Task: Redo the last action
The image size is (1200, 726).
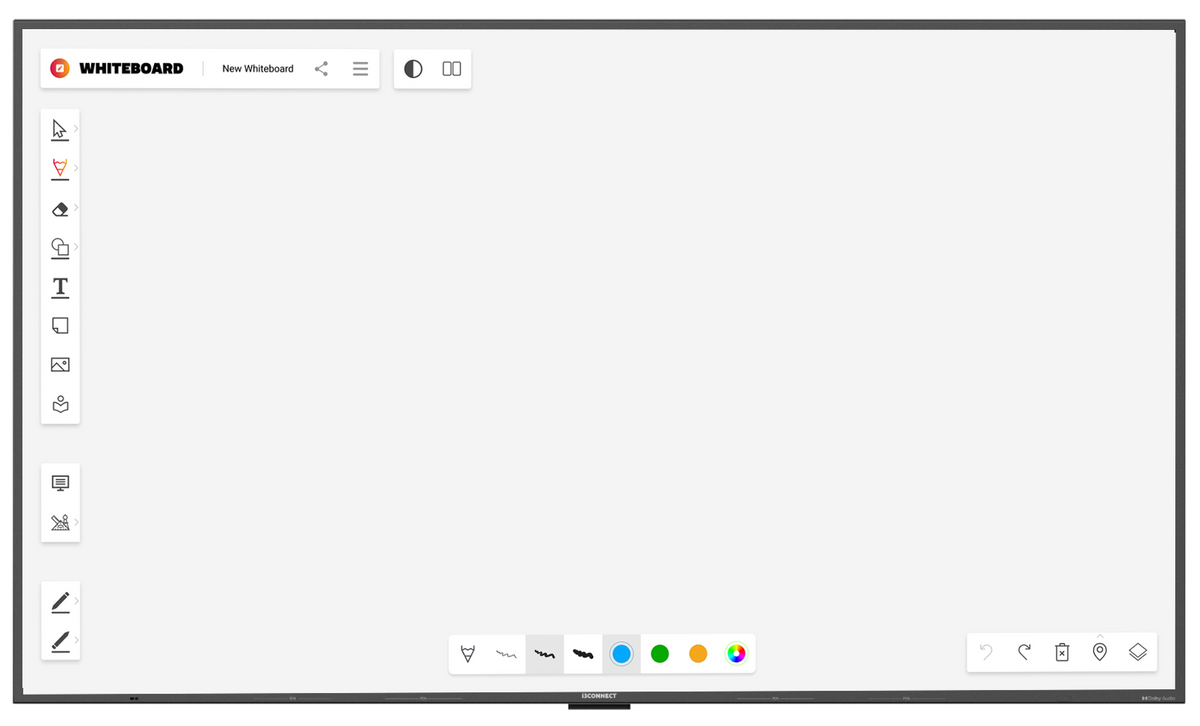Action: 1024,652
